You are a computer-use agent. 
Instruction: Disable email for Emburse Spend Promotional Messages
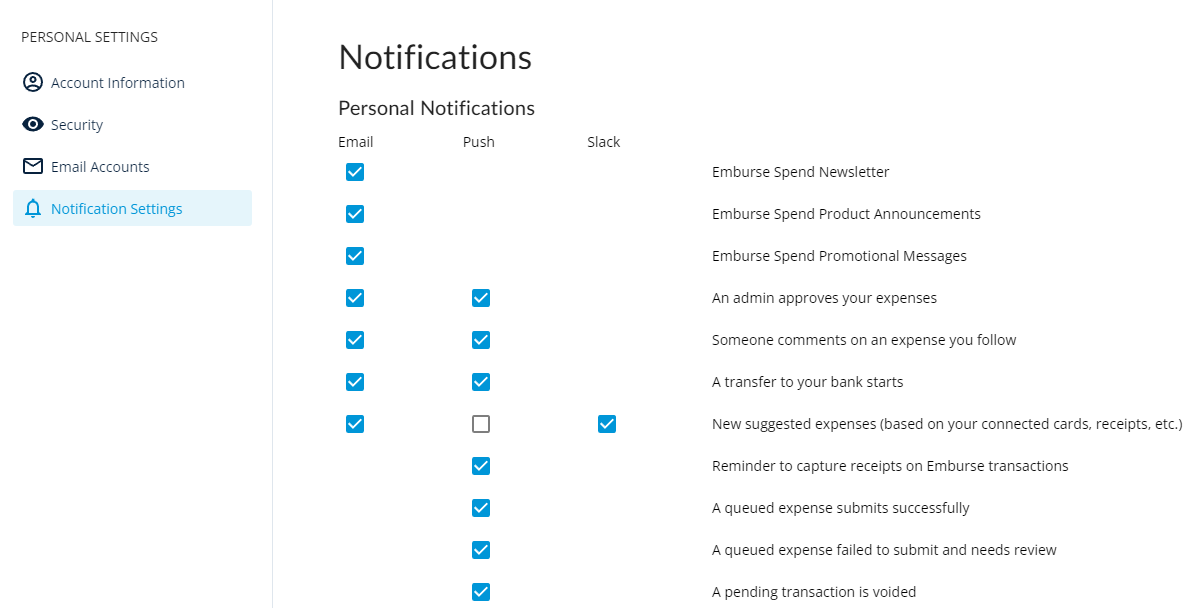click(355, 256)
